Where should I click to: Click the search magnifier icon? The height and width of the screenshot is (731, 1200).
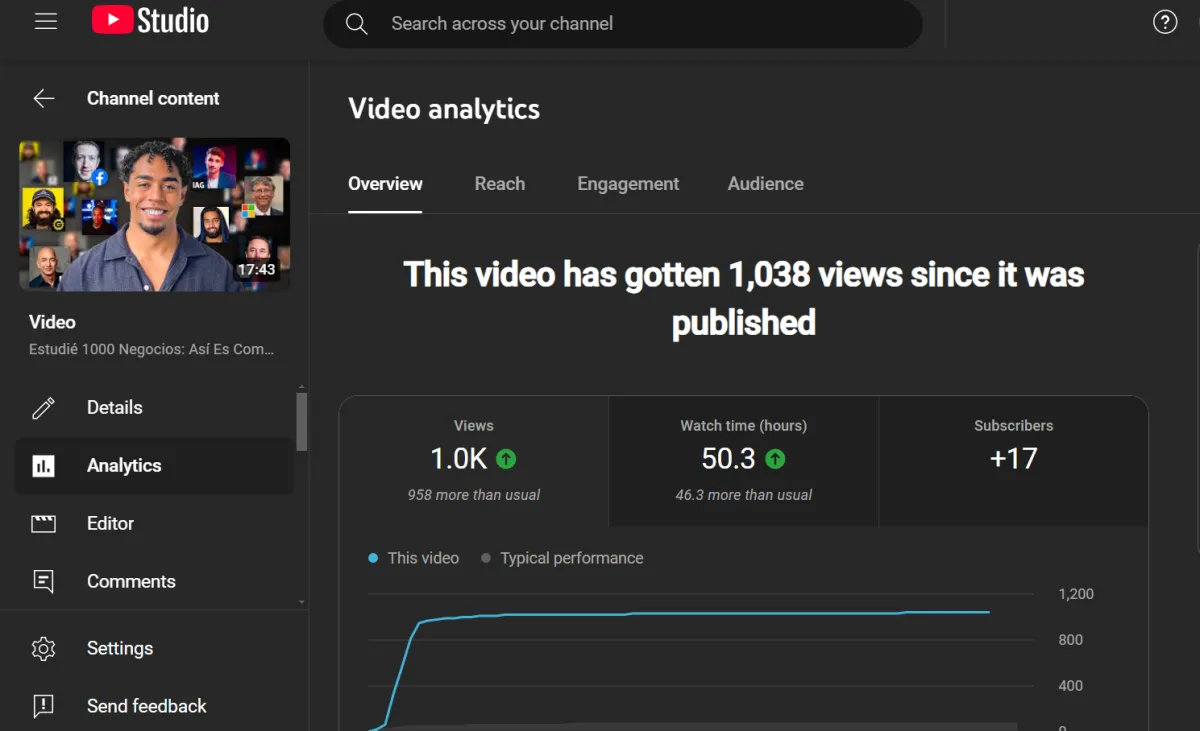click(x=357, y=24)
